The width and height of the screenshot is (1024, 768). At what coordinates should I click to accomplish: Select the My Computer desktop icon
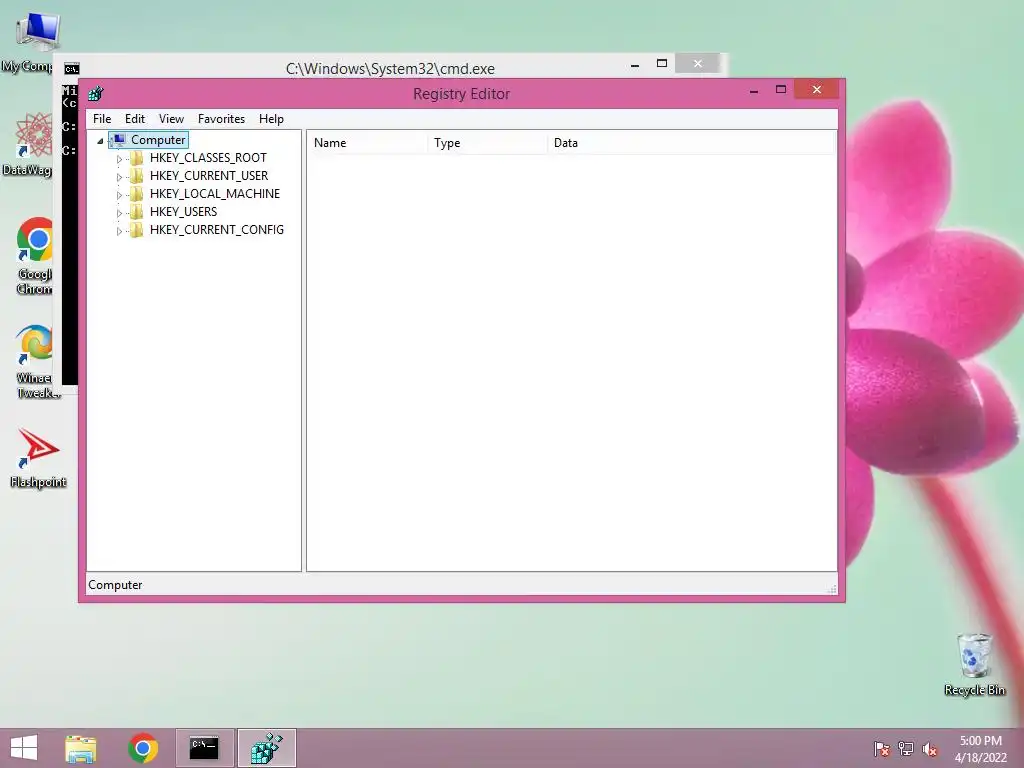pos(29,43)
